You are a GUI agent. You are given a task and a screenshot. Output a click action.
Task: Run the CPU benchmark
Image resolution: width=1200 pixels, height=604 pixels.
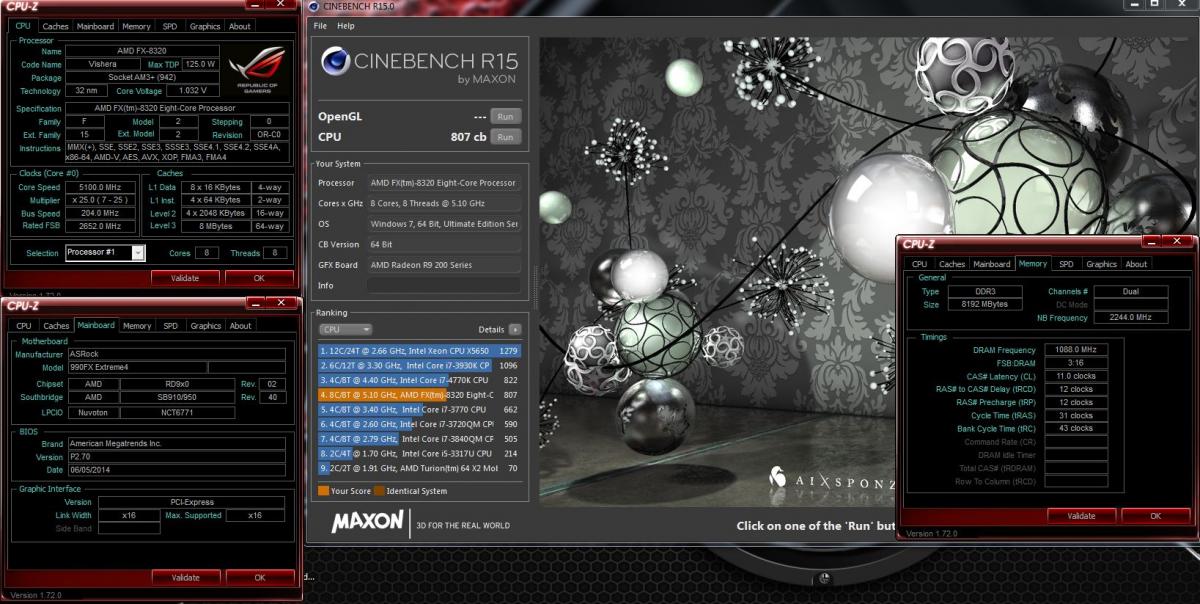click(x=505, y=137)
